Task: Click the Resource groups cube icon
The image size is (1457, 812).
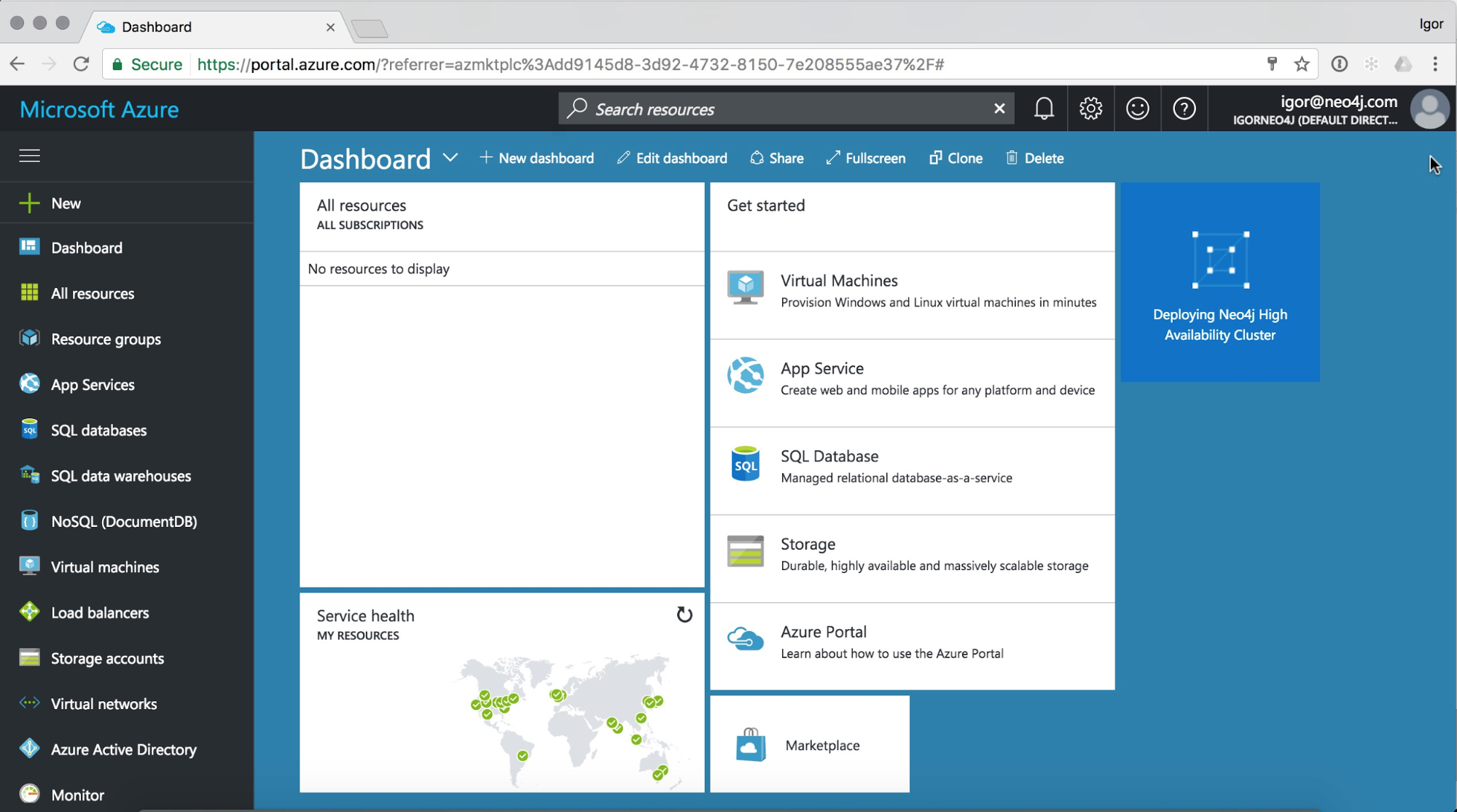Action: pos(29,338)
